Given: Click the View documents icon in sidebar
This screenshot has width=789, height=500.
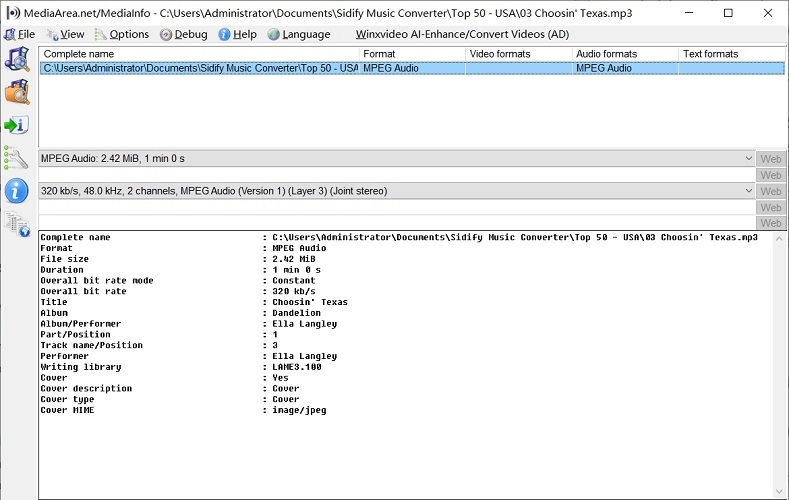Looking at the screenshot, I should [17, 224].
